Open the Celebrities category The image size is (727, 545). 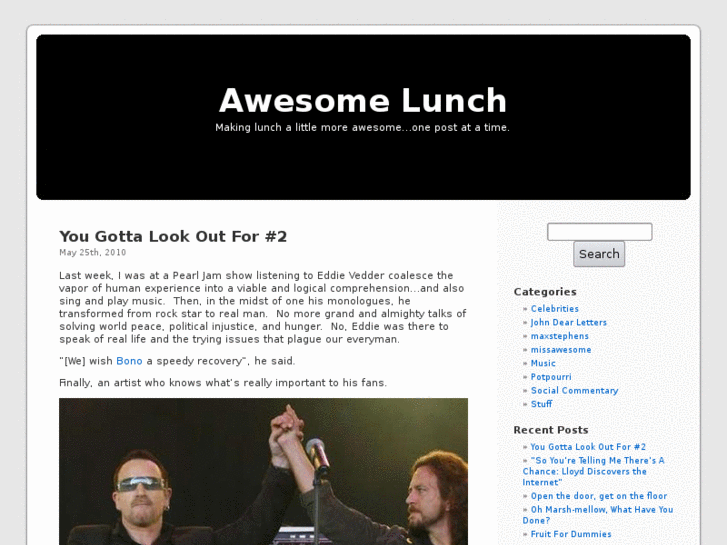tap(555, 308)
